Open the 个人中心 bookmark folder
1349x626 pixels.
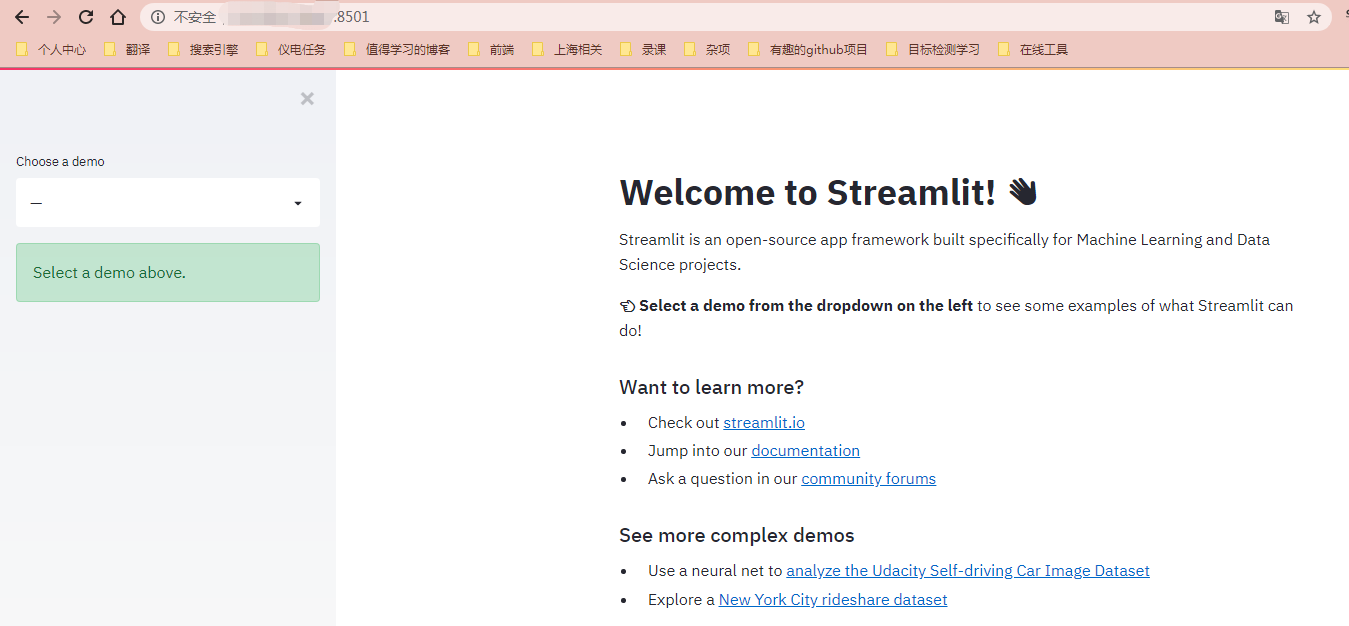point(57,48)
